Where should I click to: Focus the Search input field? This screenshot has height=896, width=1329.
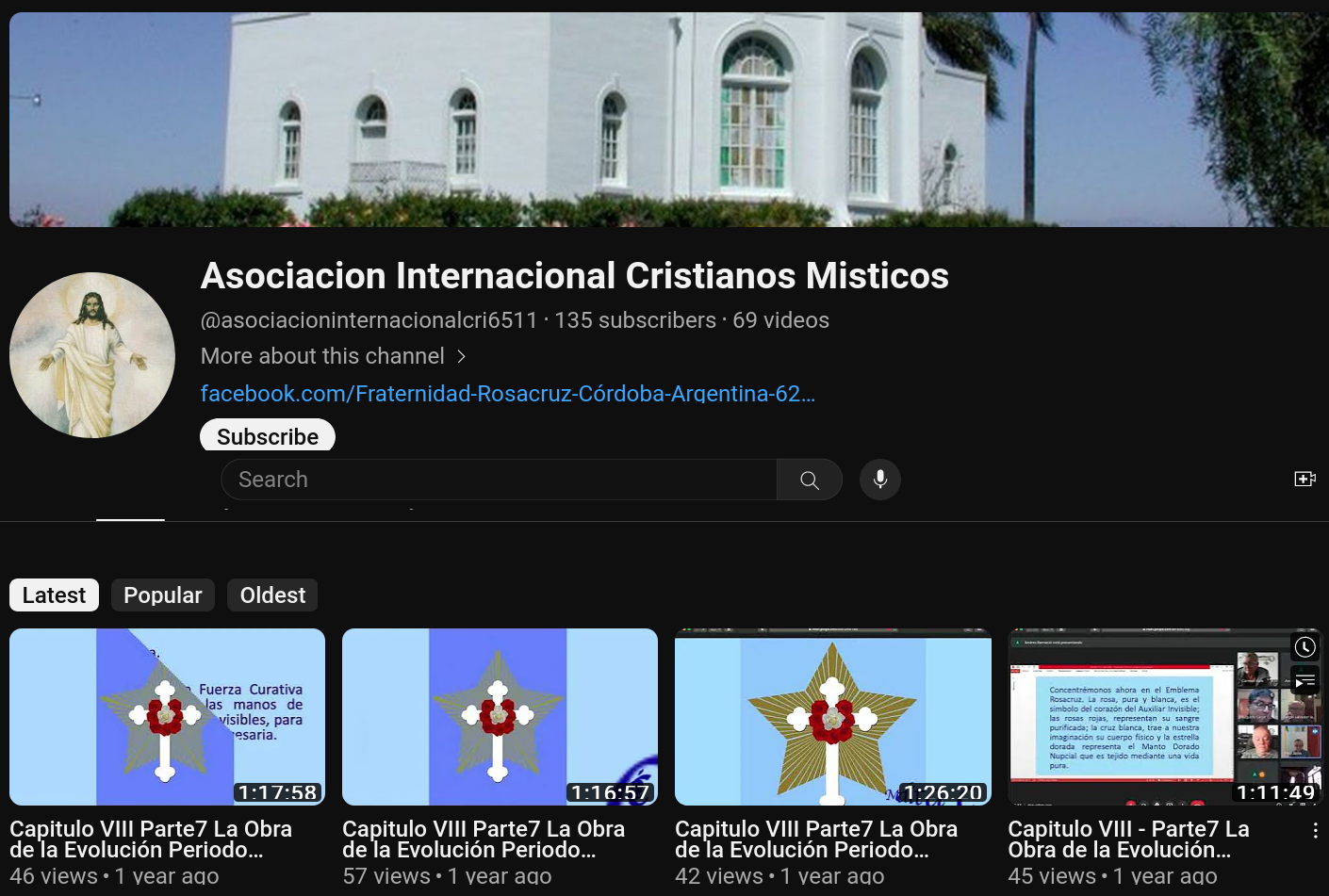[x=500, y=480]
